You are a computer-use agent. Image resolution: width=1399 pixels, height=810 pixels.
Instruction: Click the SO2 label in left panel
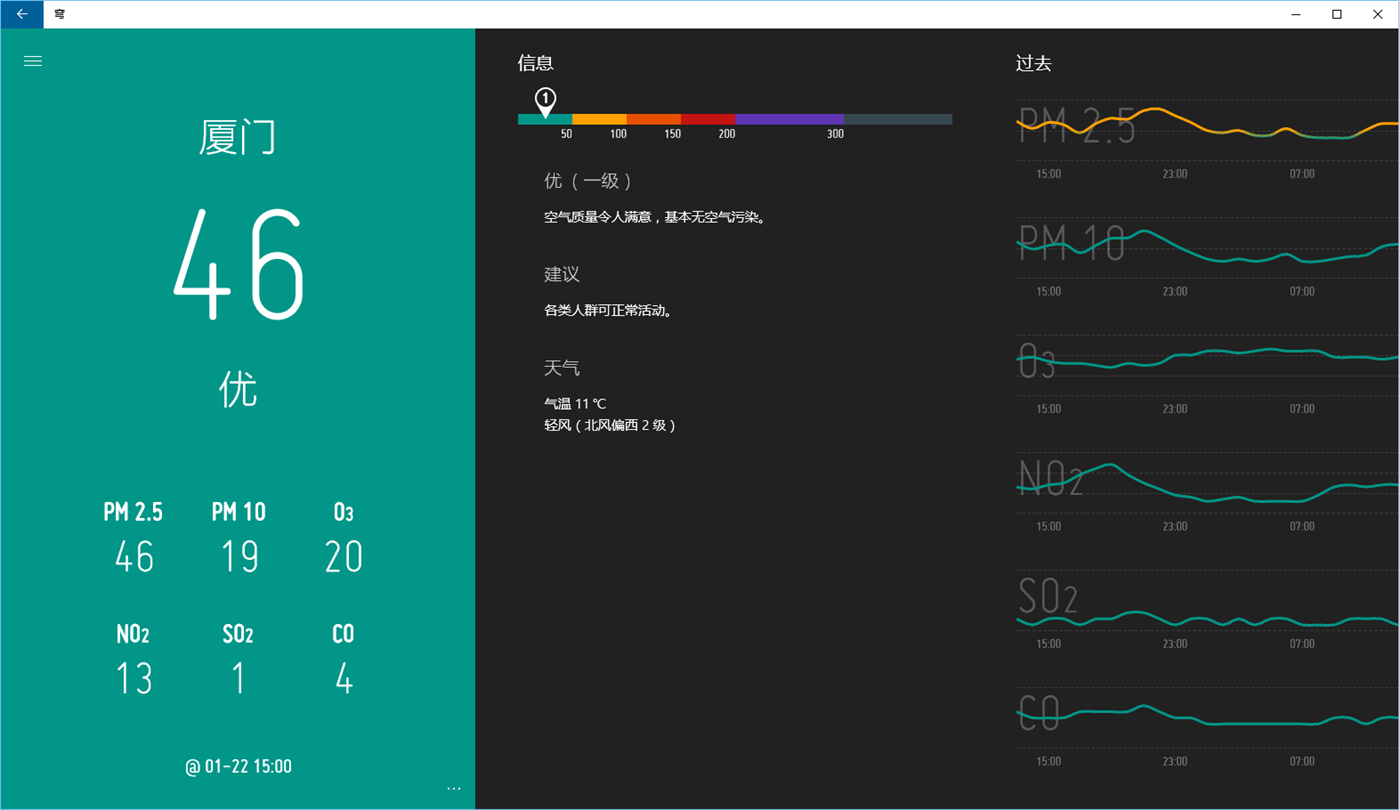238,634
